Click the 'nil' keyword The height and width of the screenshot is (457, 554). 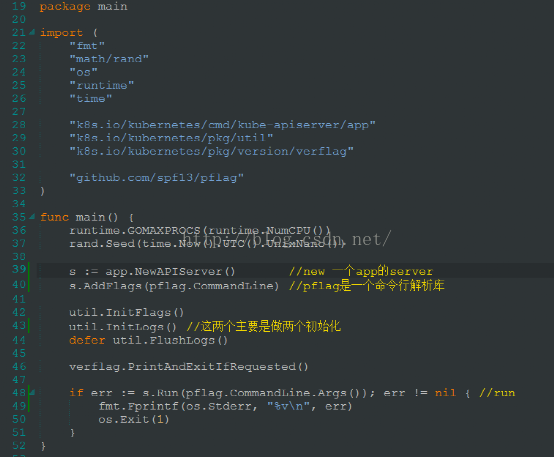coord(445,392)
